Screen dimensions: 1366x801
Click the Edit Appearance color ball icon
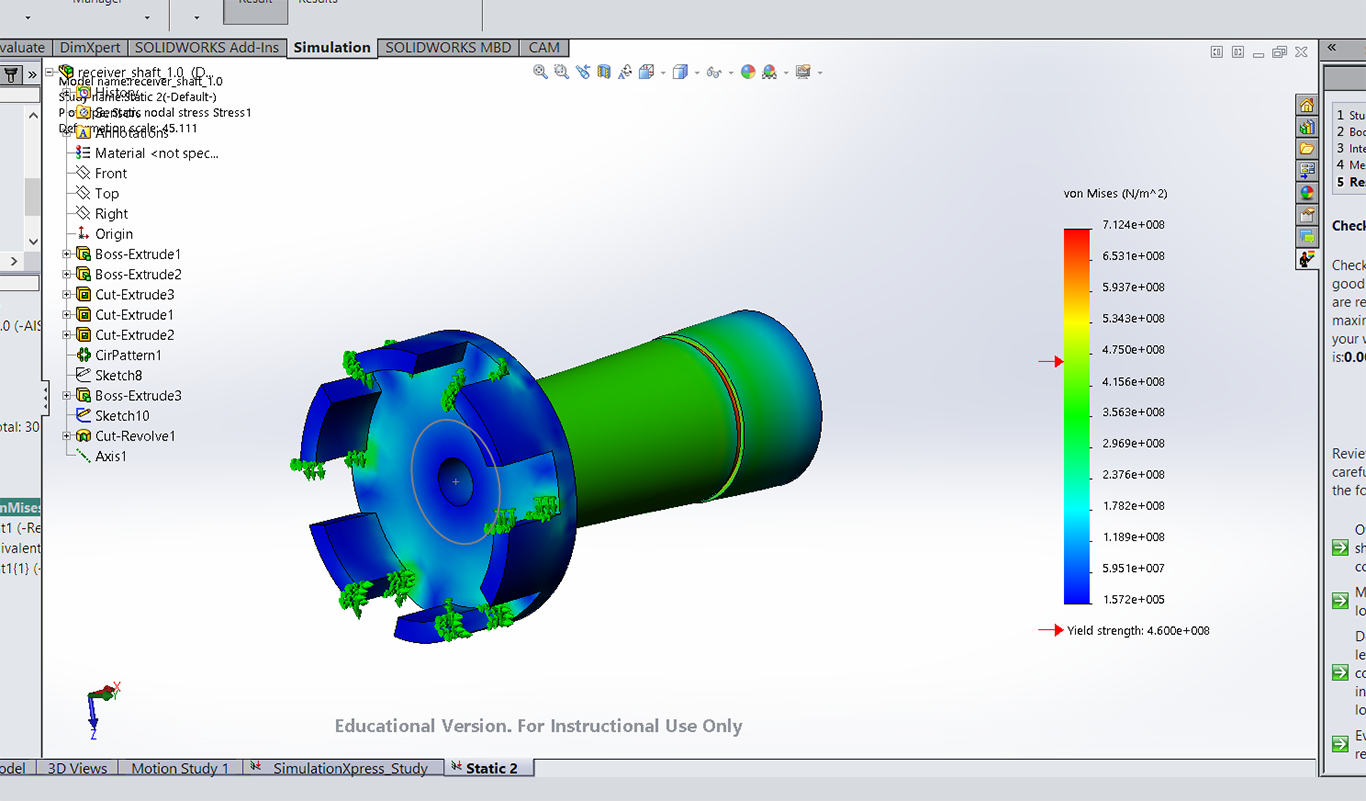click(748, 72)
